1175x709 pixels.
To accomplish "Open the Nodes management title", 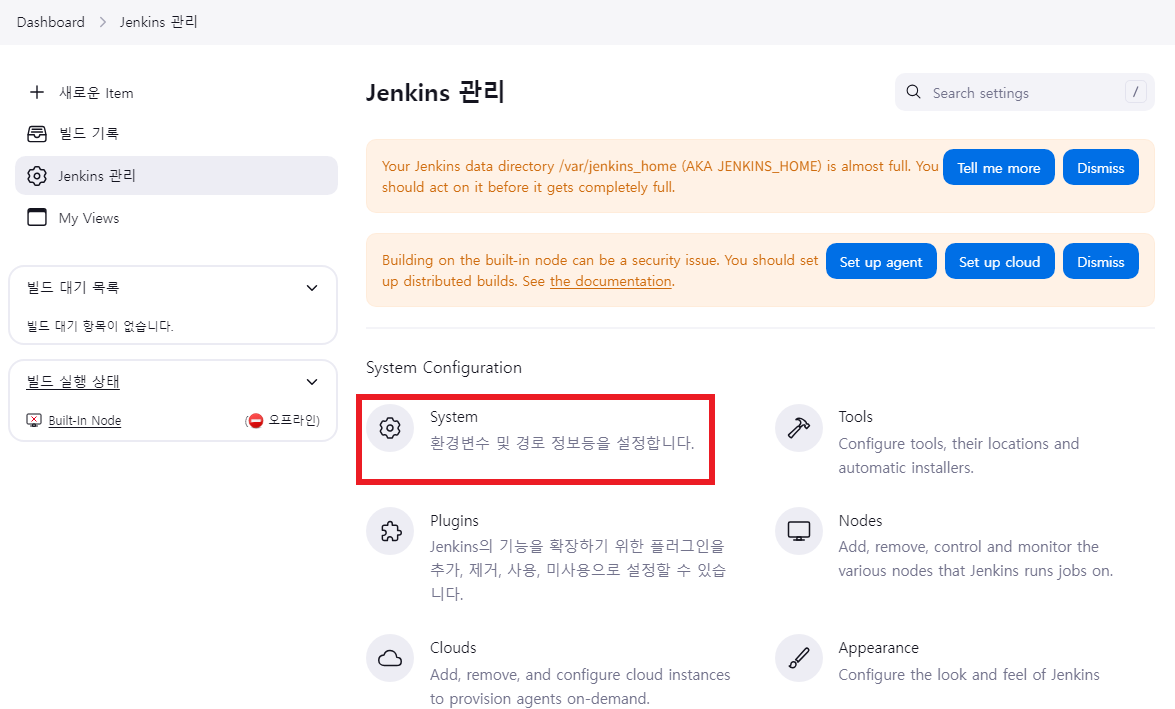I will pyautogui.click(x=860, y=521).
